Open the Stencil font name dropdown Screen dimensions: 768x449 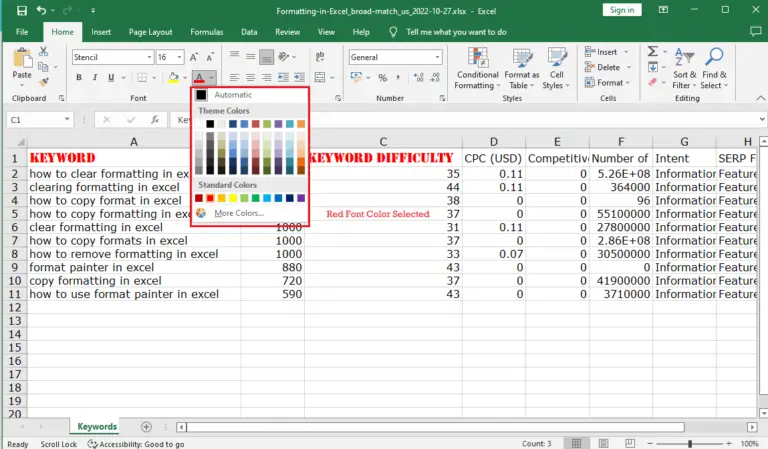[149, 57]
